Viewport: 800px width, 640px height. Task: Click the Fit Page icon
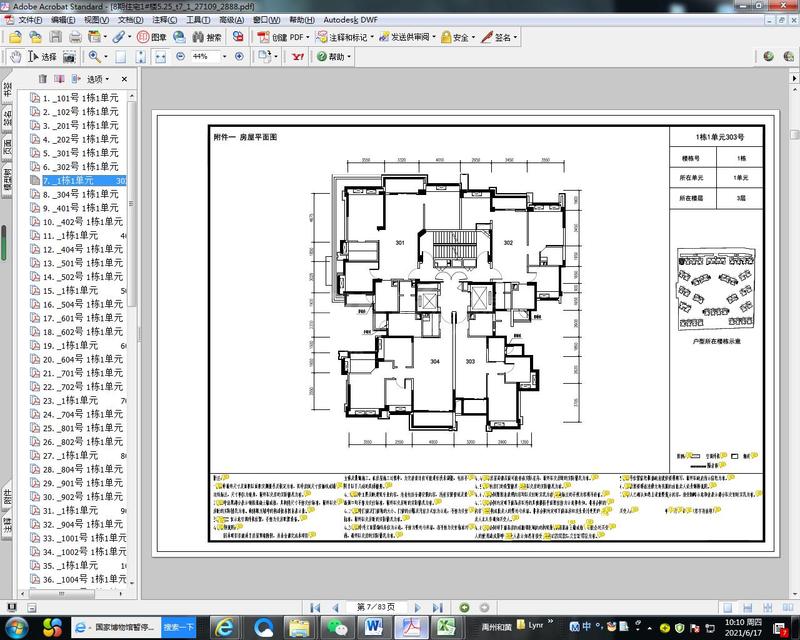pyautogui.click(x=141, y=57)
